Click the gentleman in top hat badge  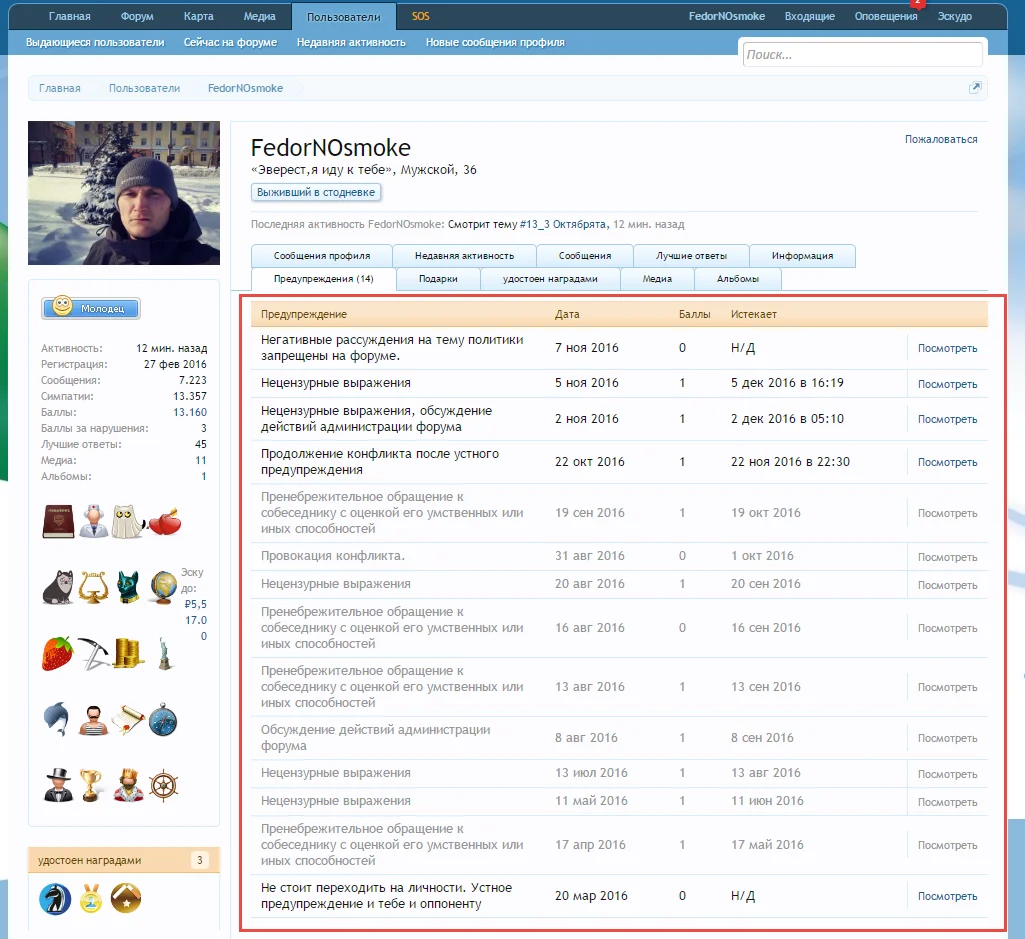(58, 785)
